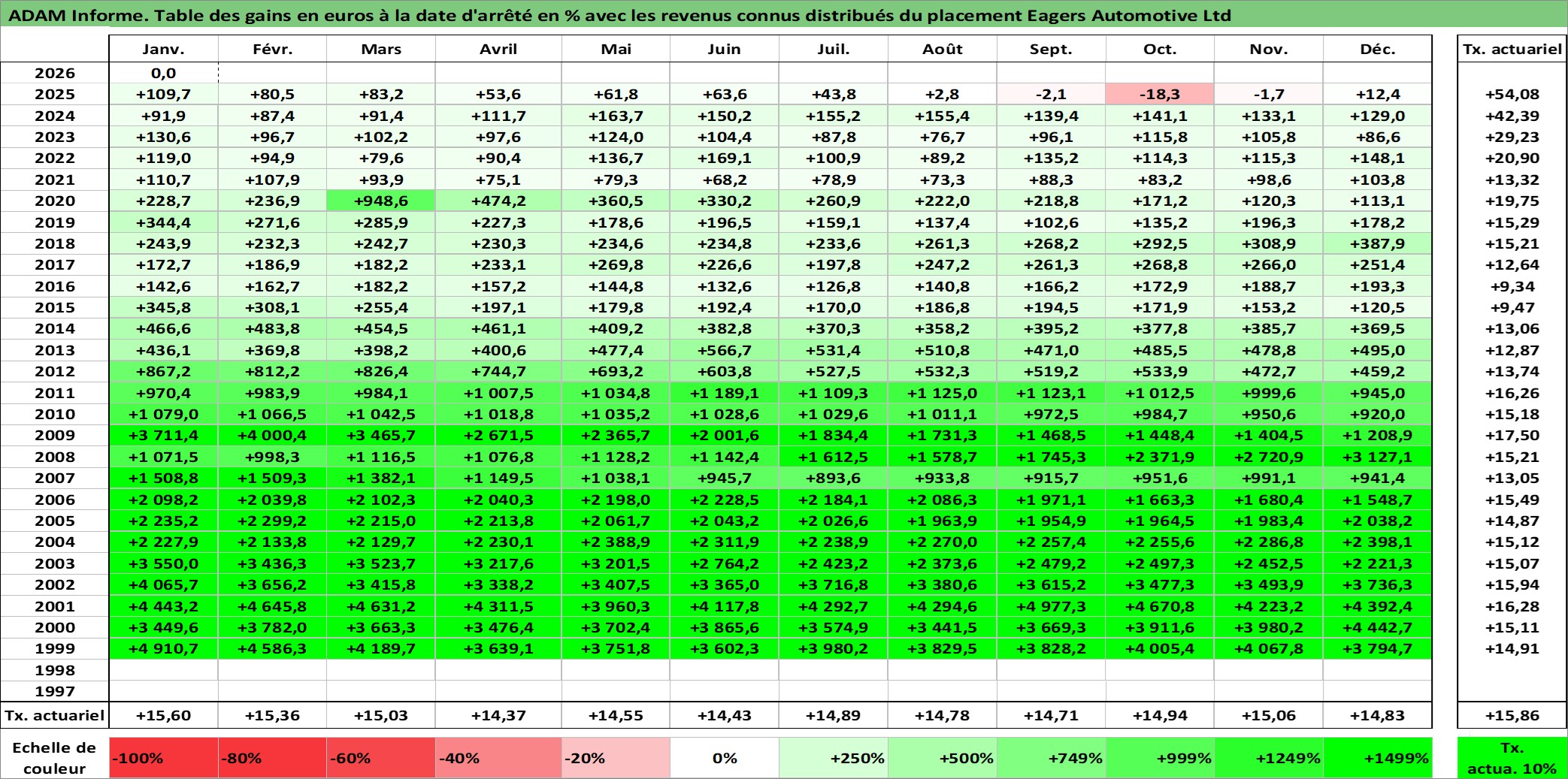1568x779 pixels.
Task: Click the -100% red color scale swatch
Action: point(164,758)
